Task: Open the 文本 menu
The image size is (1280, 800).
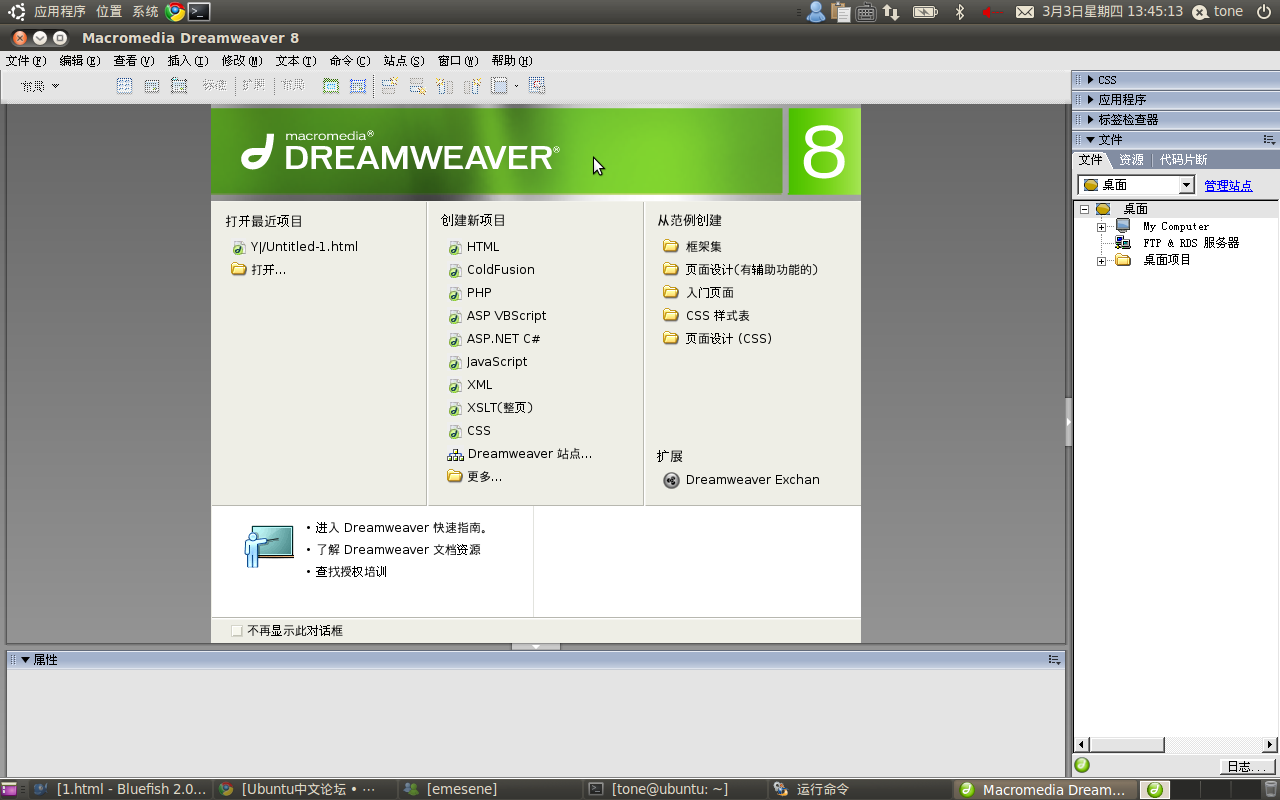Action: pyautogui.click(x=295, y=61)
